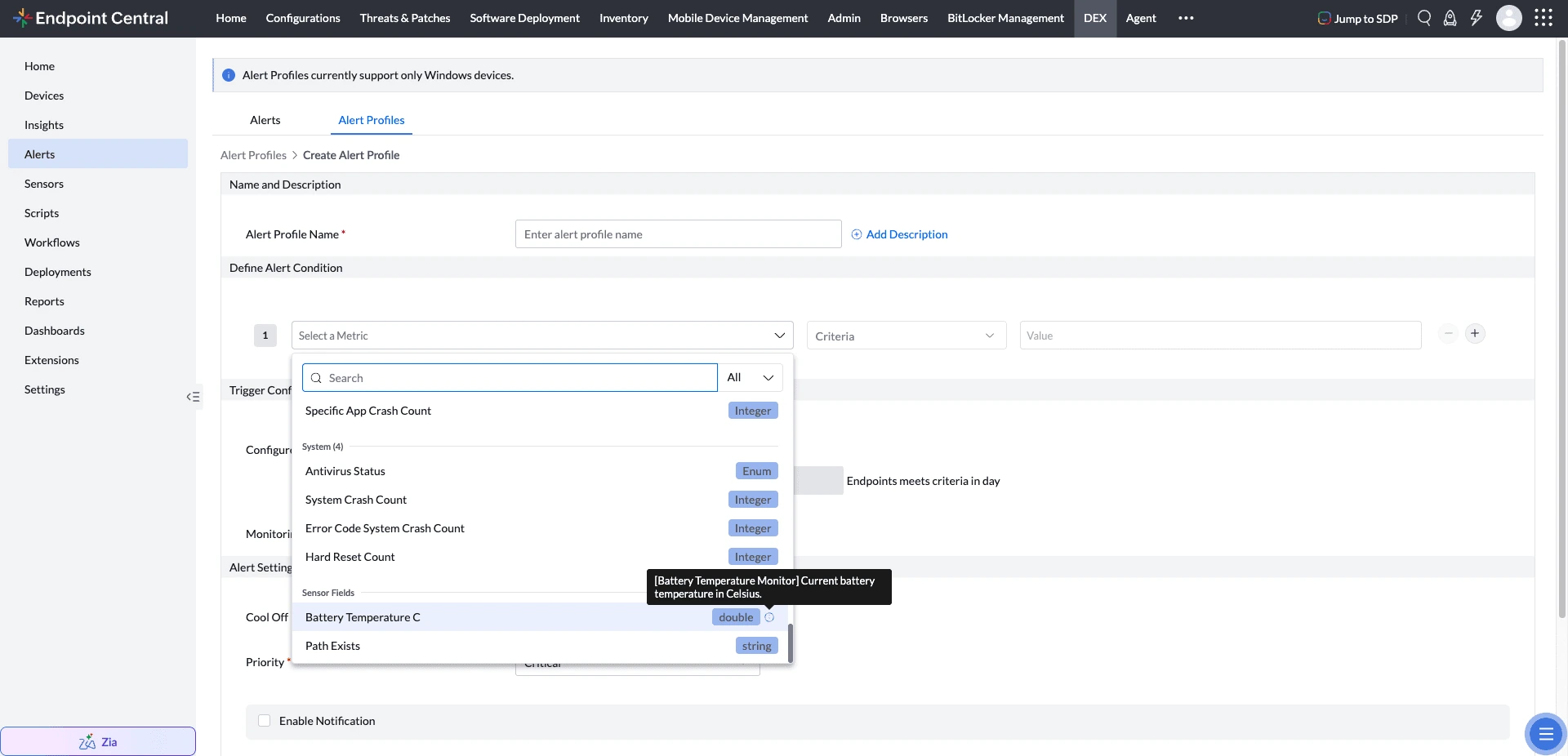Screen dimensions: 1568x756
Task: Collapse the left sidebar panel
Action: (193, 397)
